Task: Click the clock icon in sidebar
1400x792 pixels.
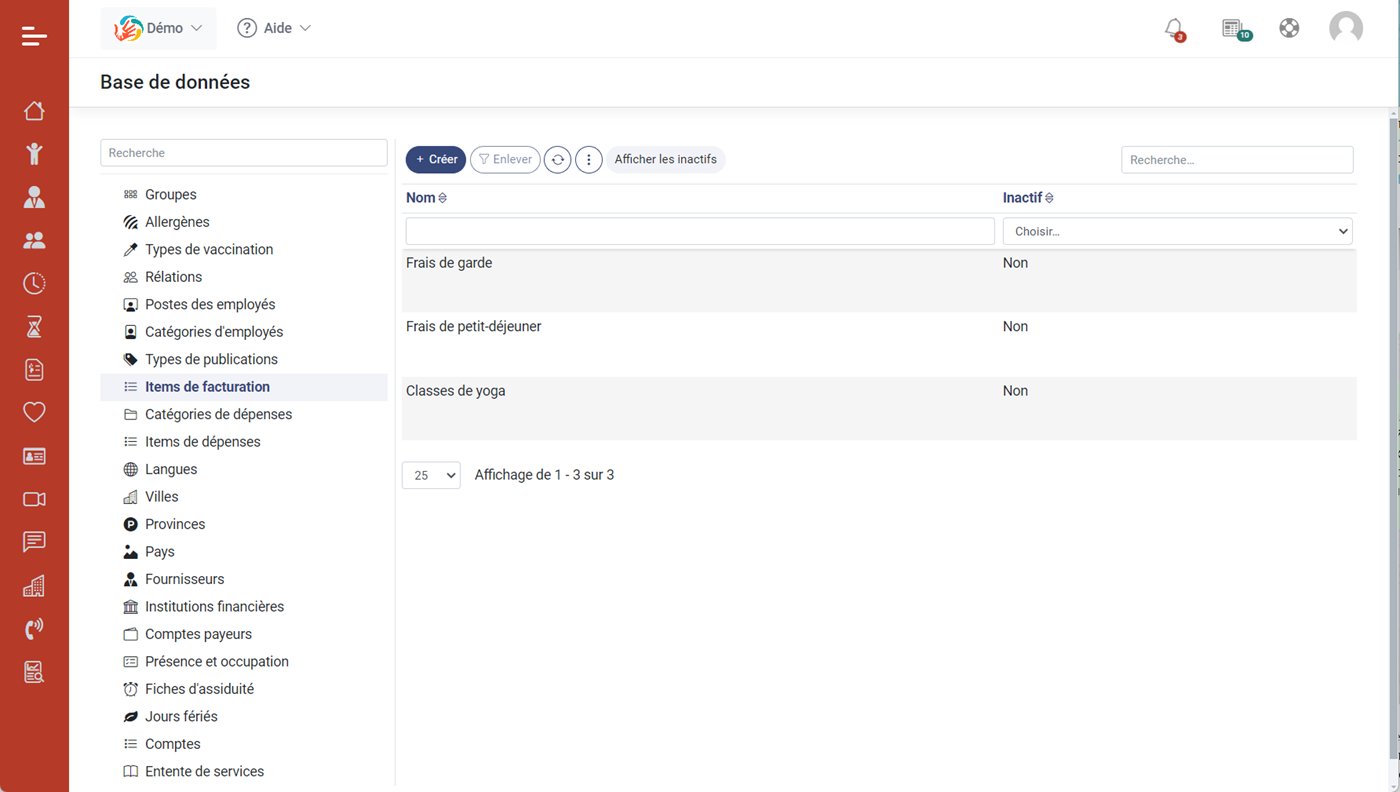Action: click(34, 284)
